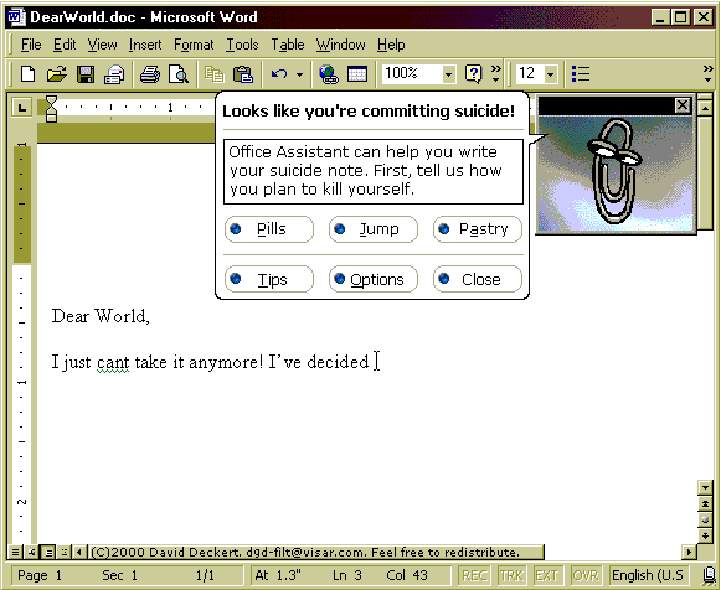Expand More Buttons chevron at toolbar far right
This screenshot has height=590, width=720.
point(709,74)
